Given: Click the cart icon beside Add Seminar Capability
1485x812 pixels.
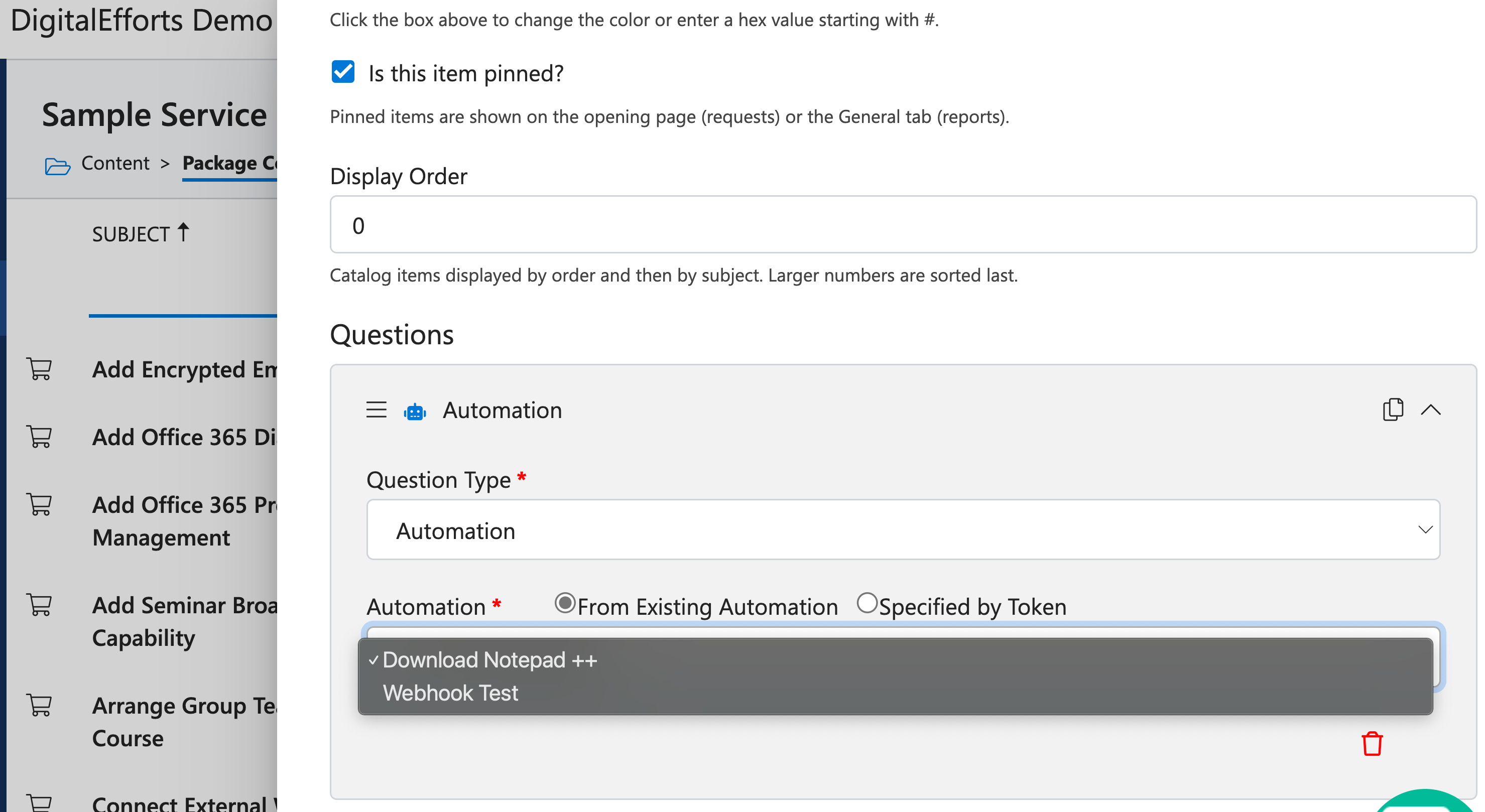Looking at the screenshot, I should (x=39, y=605).
